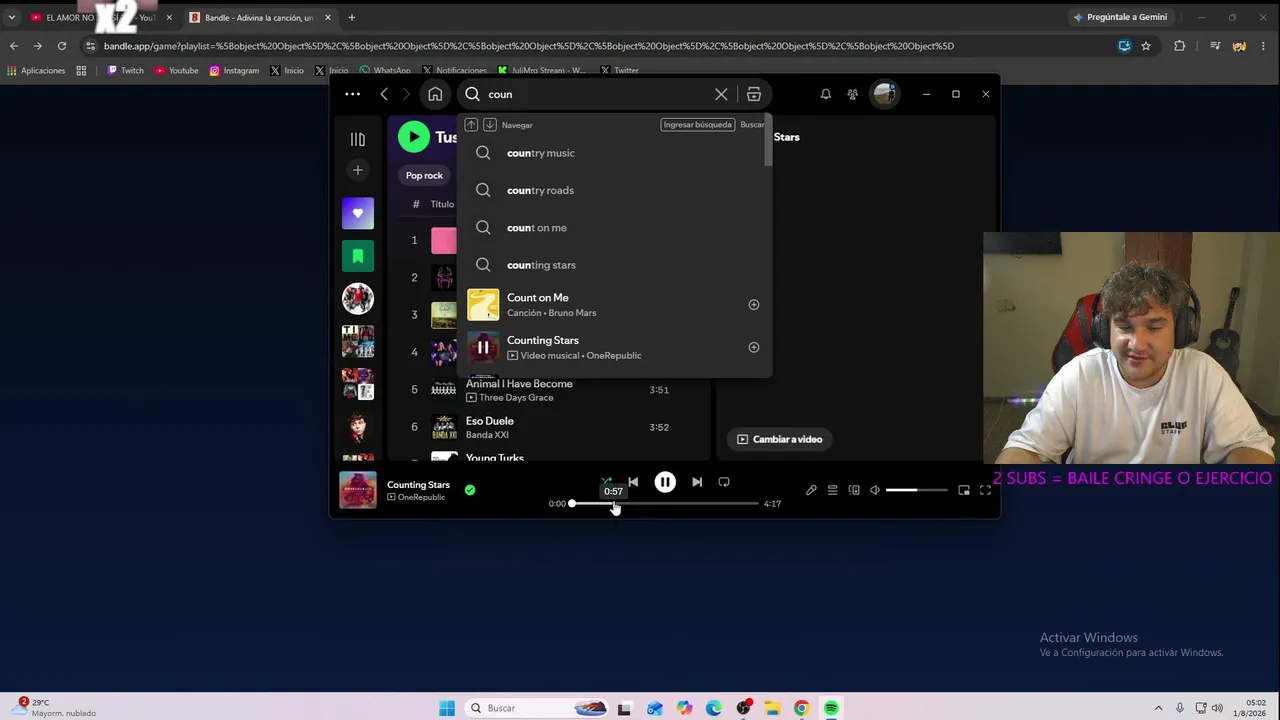Open the Browse icon beside search
This screenshot has height=720, width=1280.
pos(754,94)
